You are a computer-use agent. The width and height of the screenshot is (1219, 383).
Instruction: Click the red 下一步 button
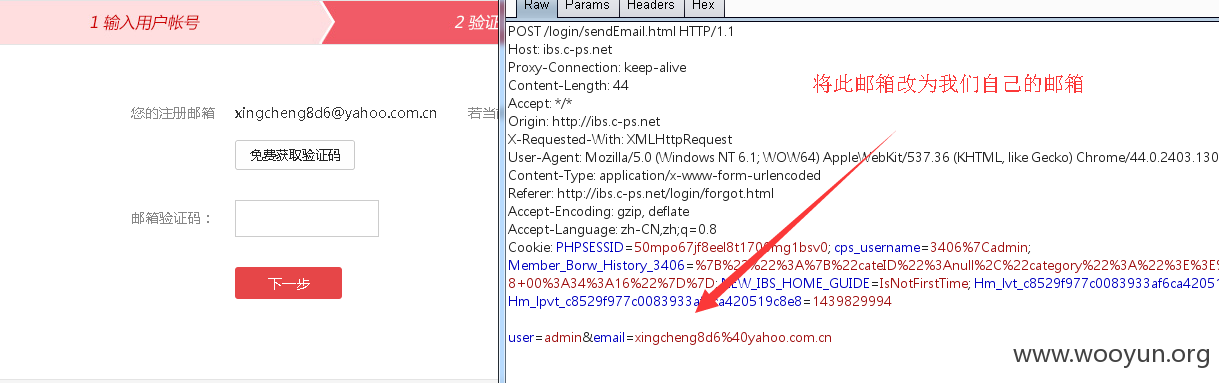point(288,283)
